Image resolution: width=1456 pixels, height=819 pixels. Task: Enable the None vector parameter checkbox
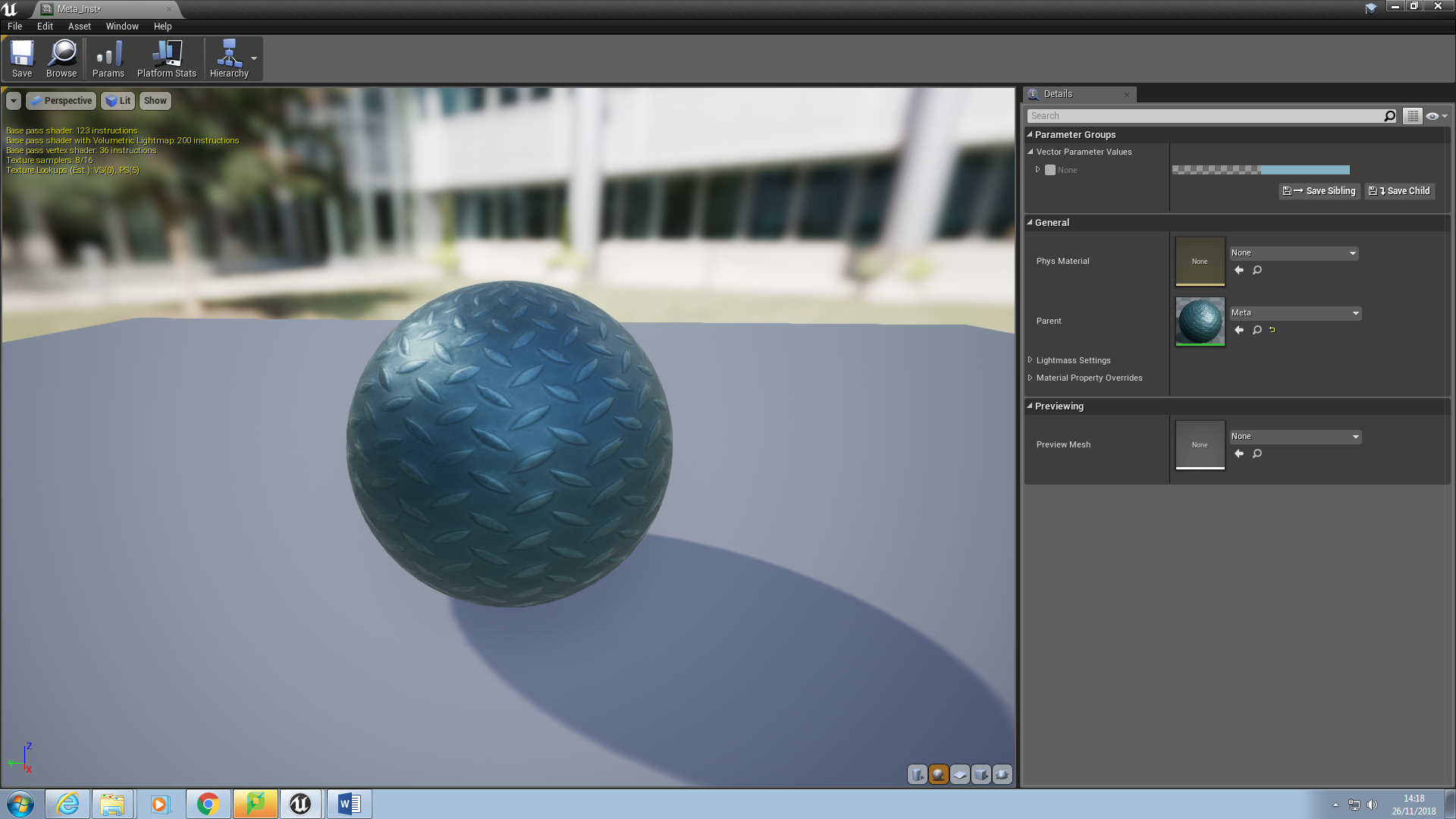tap(1050, 170)
